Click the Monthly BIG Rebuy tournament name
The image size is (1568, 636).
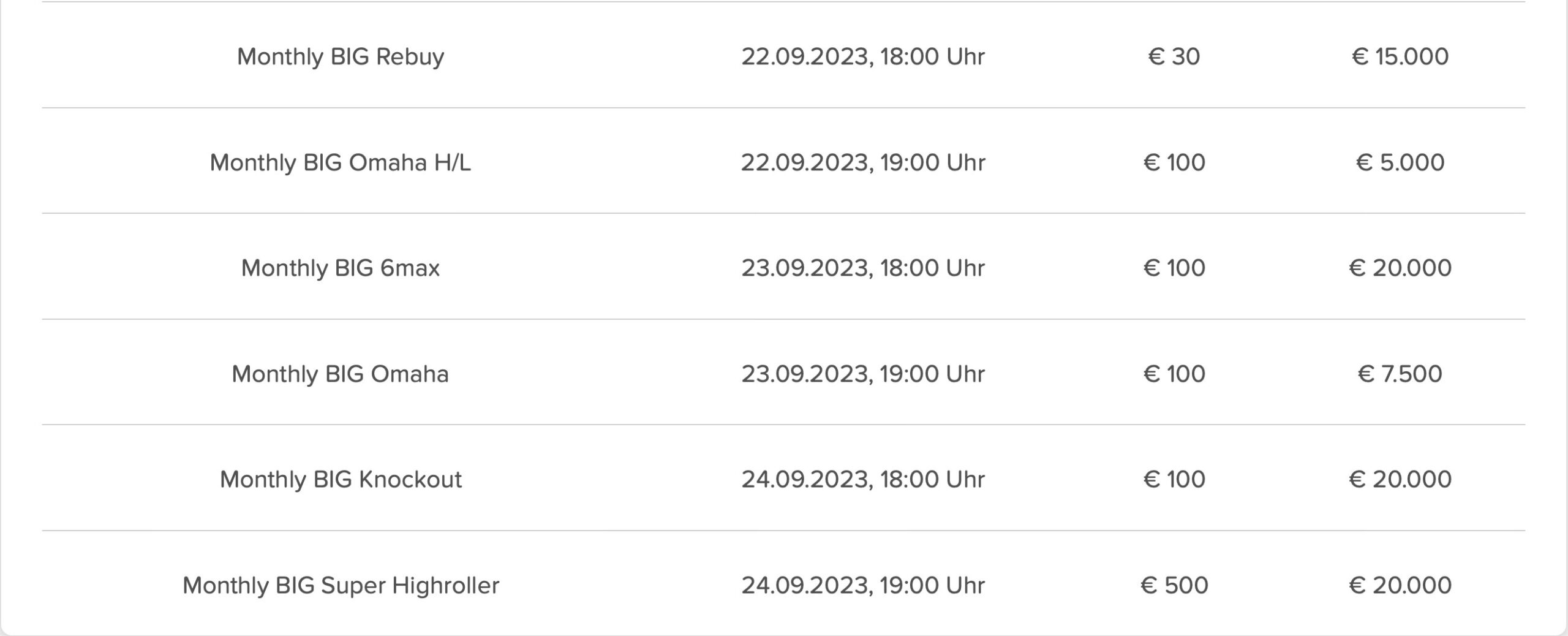pos(341,56)
